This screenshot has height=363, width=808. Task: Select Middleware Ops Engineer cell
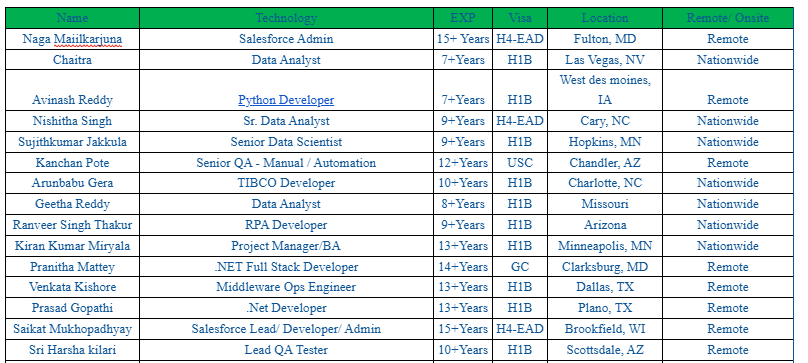tap(286, 287)
